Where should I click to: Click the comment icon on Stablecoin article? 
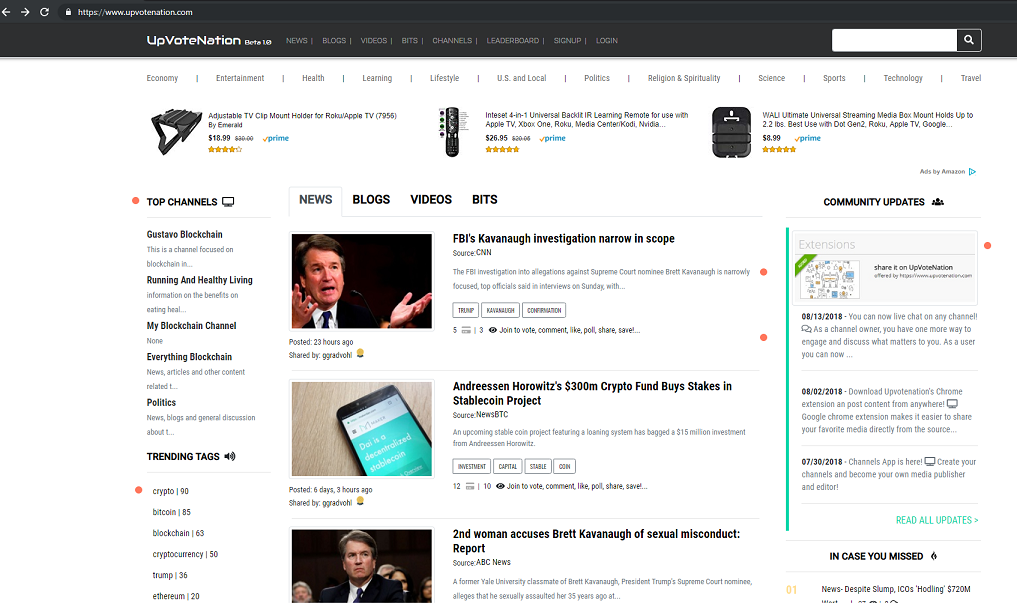point(470,486)
